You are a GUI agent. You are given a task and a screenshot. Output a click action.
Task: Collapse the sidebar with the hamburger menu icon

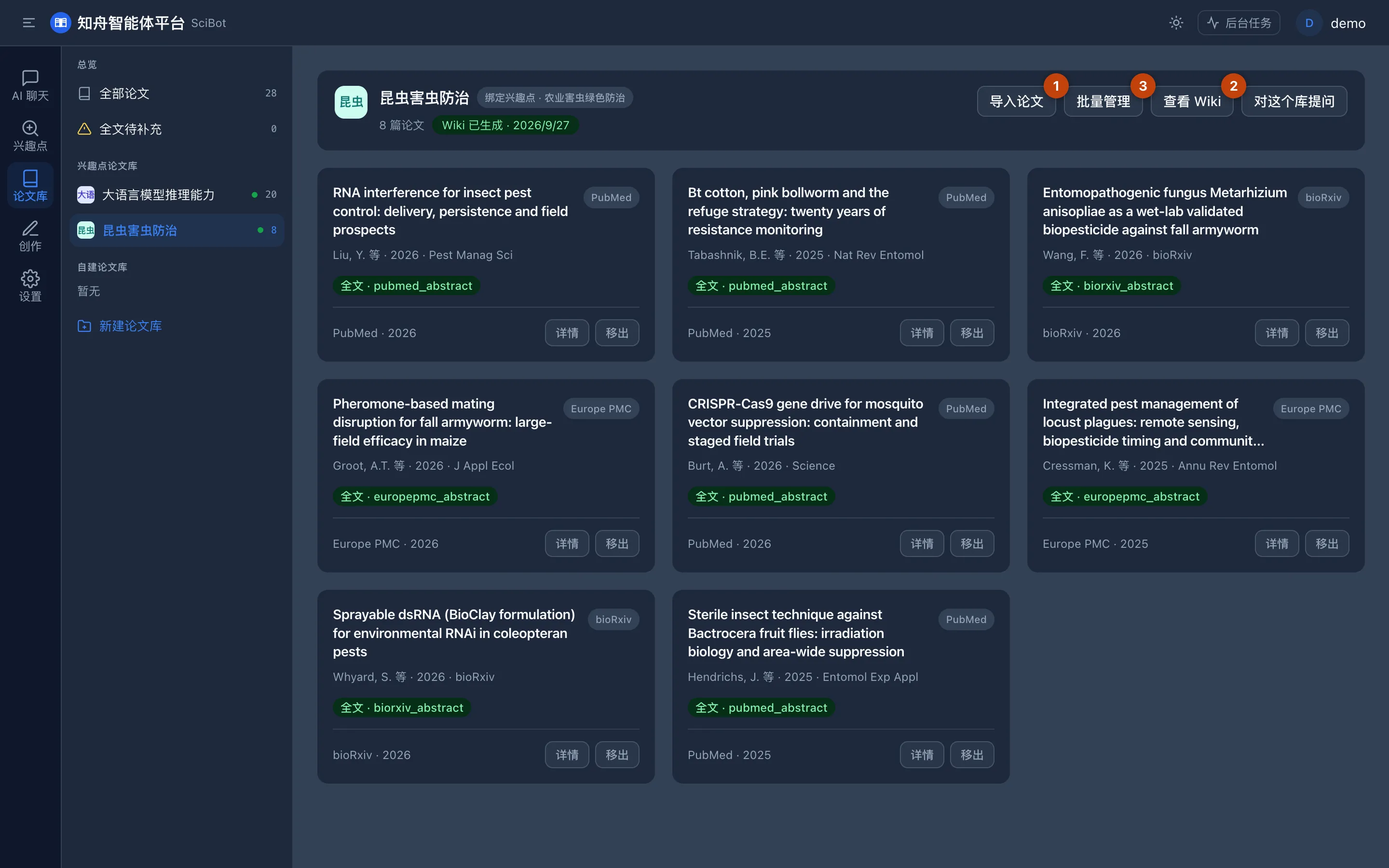[x=29, y=23]
